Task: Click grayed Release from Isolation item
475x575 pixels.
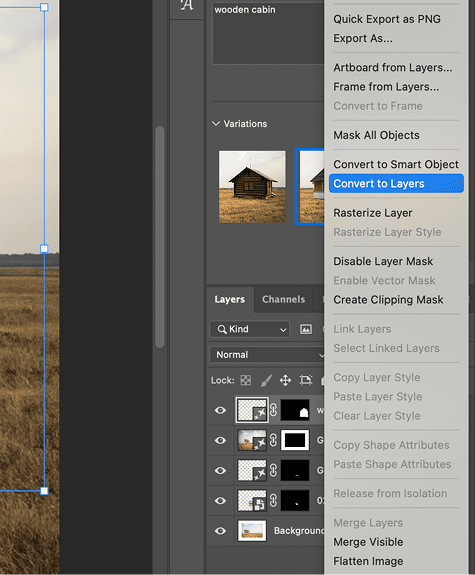Action: 390,494
